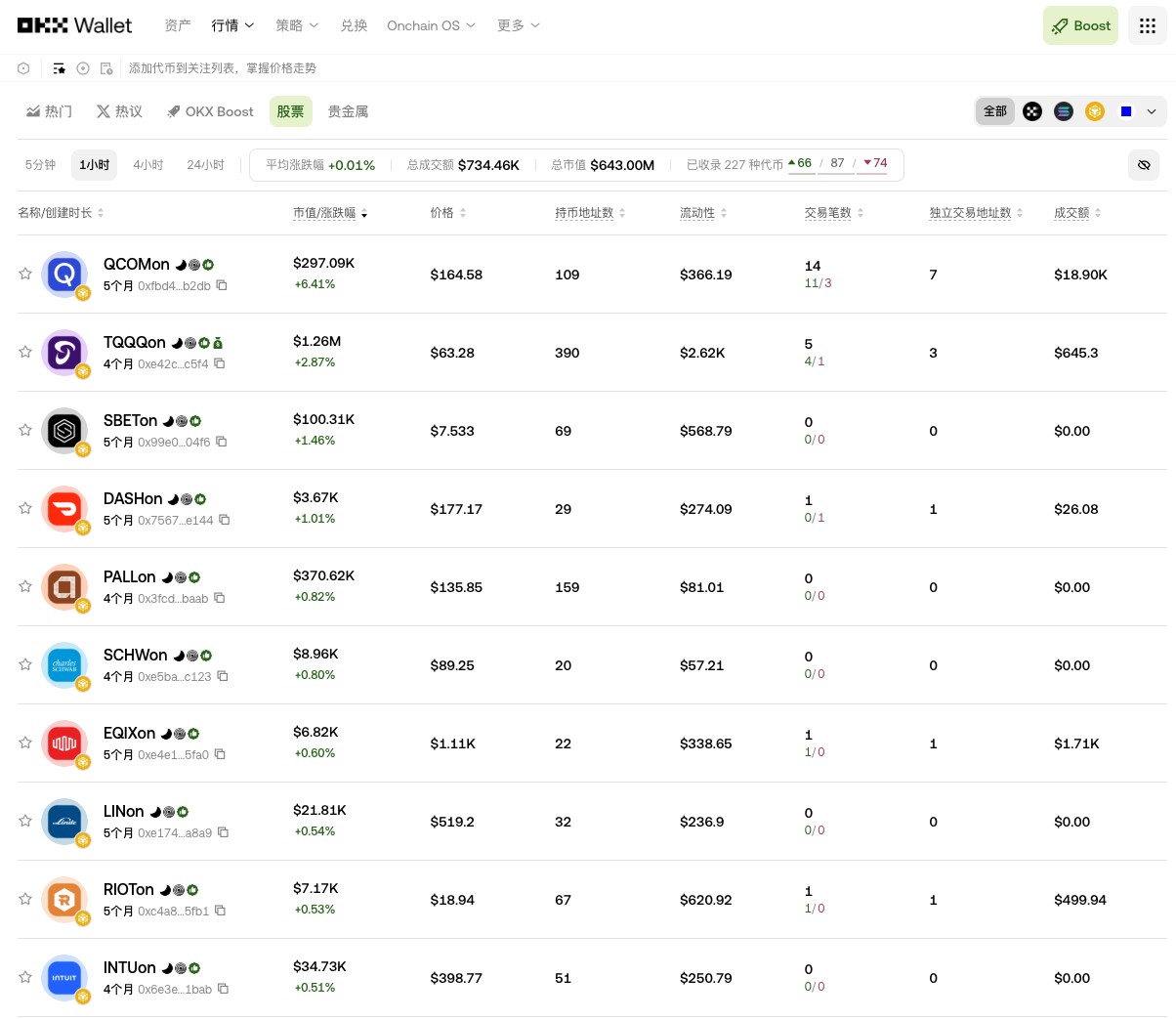Expand the 行情 dropdown menu
Screen dimensions: 1176x1019
(232, 25)
